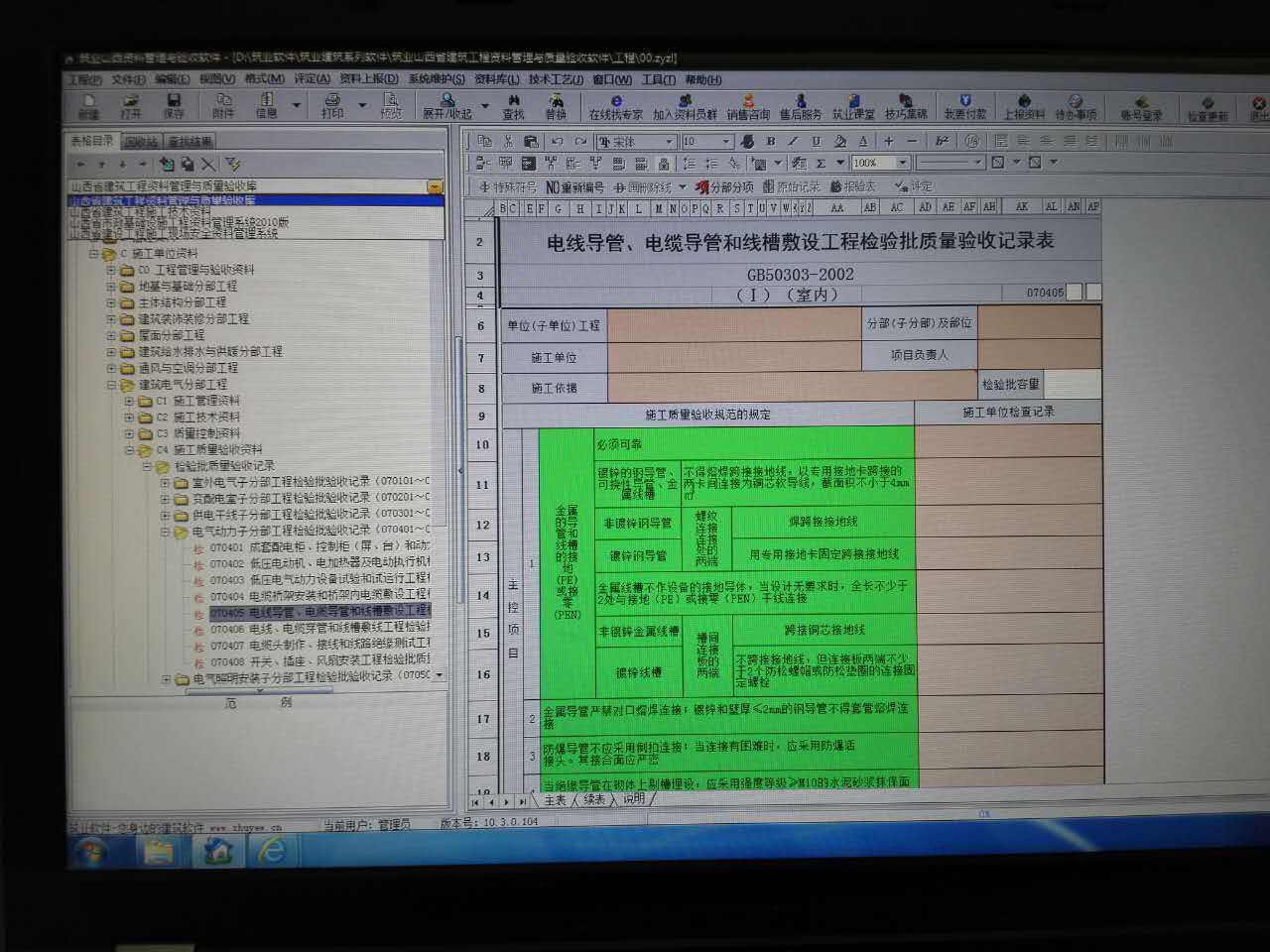Open the 资料库 menu
1270x952 pixels.
coord(496,79)
